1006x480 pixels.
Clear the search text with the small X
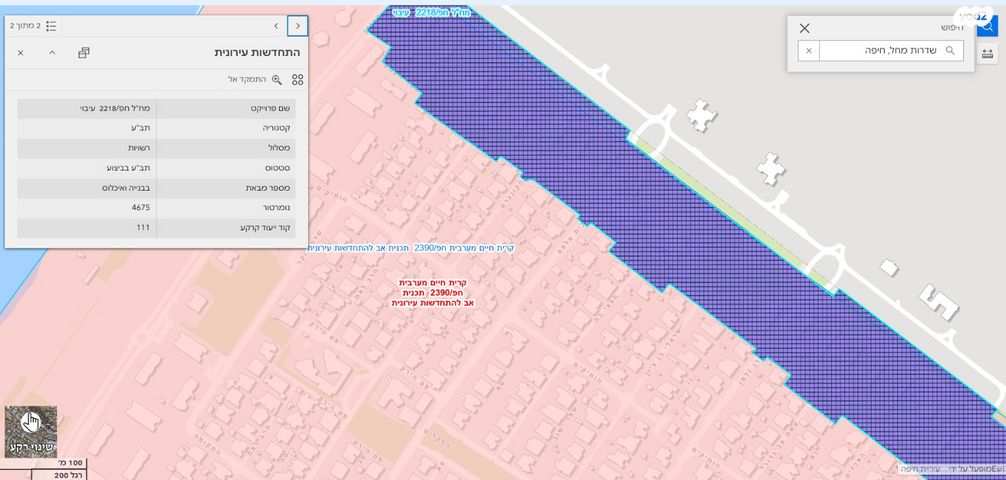(809, 51)
